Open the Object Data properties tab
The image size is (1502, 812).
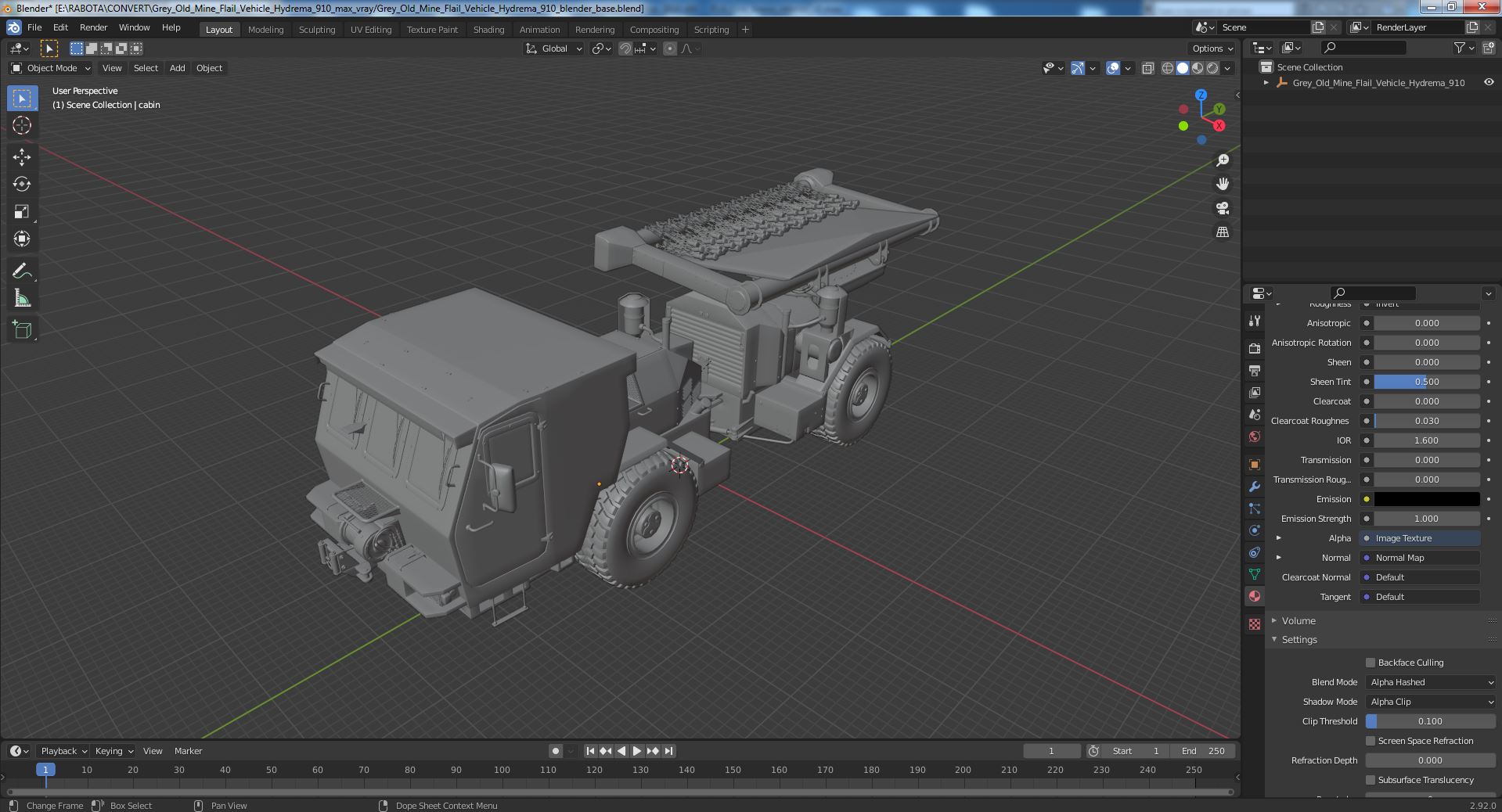pyautogui.click(x=1255, y=574)
